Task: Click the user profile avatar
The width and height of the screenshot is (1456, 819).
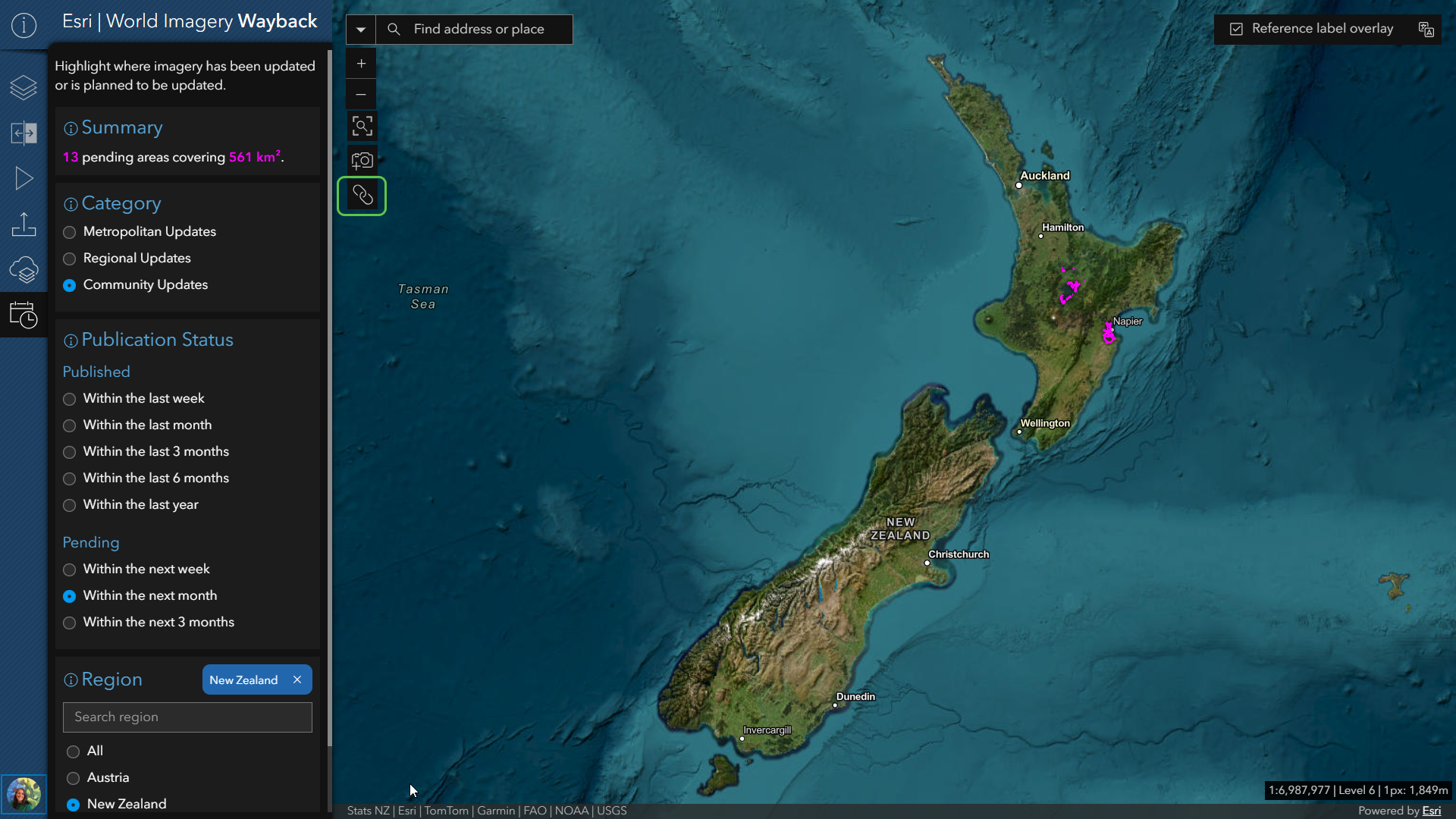Action: 24,795
